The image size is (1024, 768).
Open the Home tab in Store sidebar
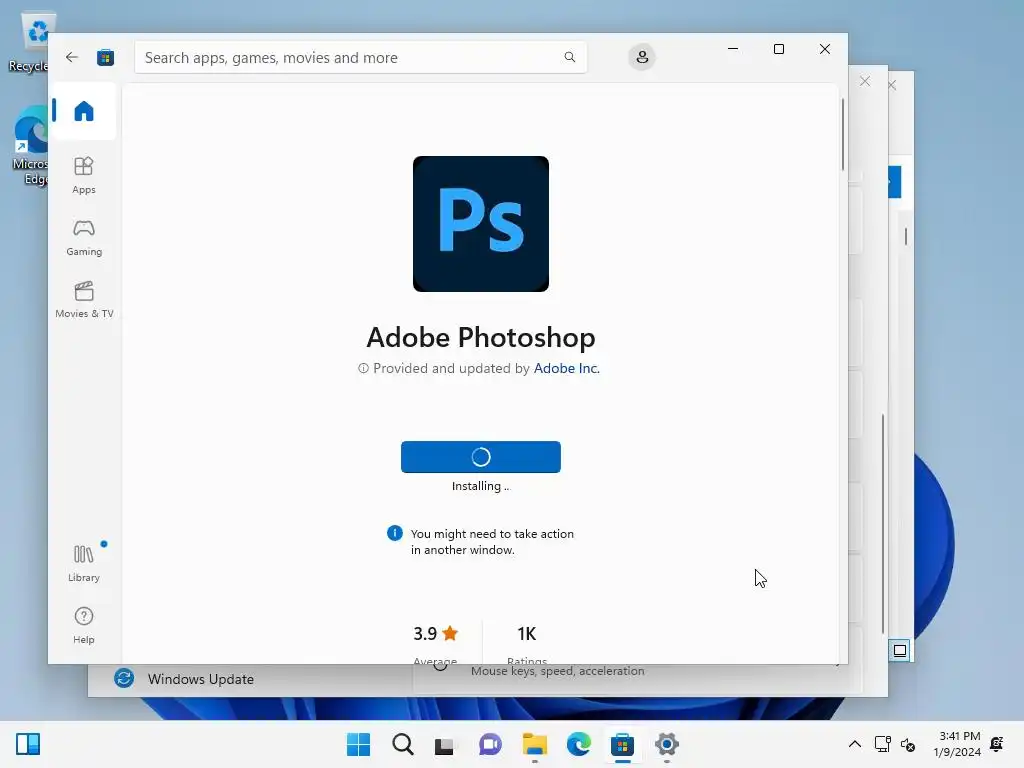pyautogui.click(x=84, y=111)
